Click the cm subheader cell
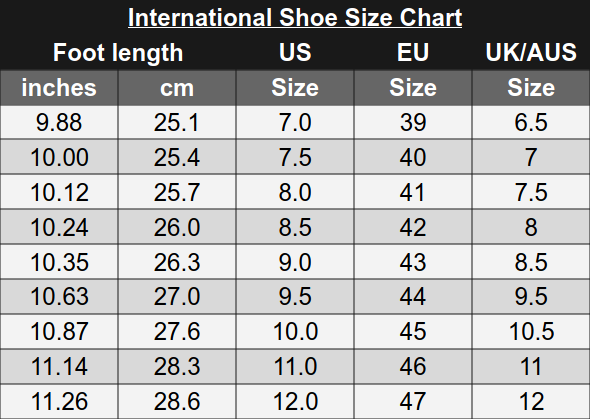Viewport: 590px width, 419px height. point(177,88)
